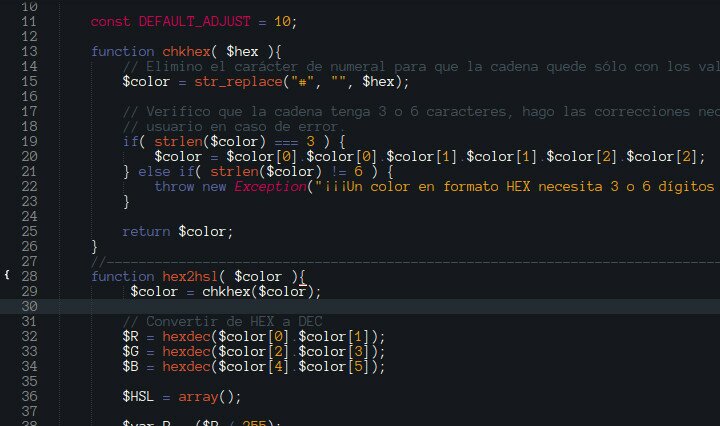Click the string '¡¡¡Un color en formato HEX'
The width and height of the screenshot is (720, 426).
517,186
